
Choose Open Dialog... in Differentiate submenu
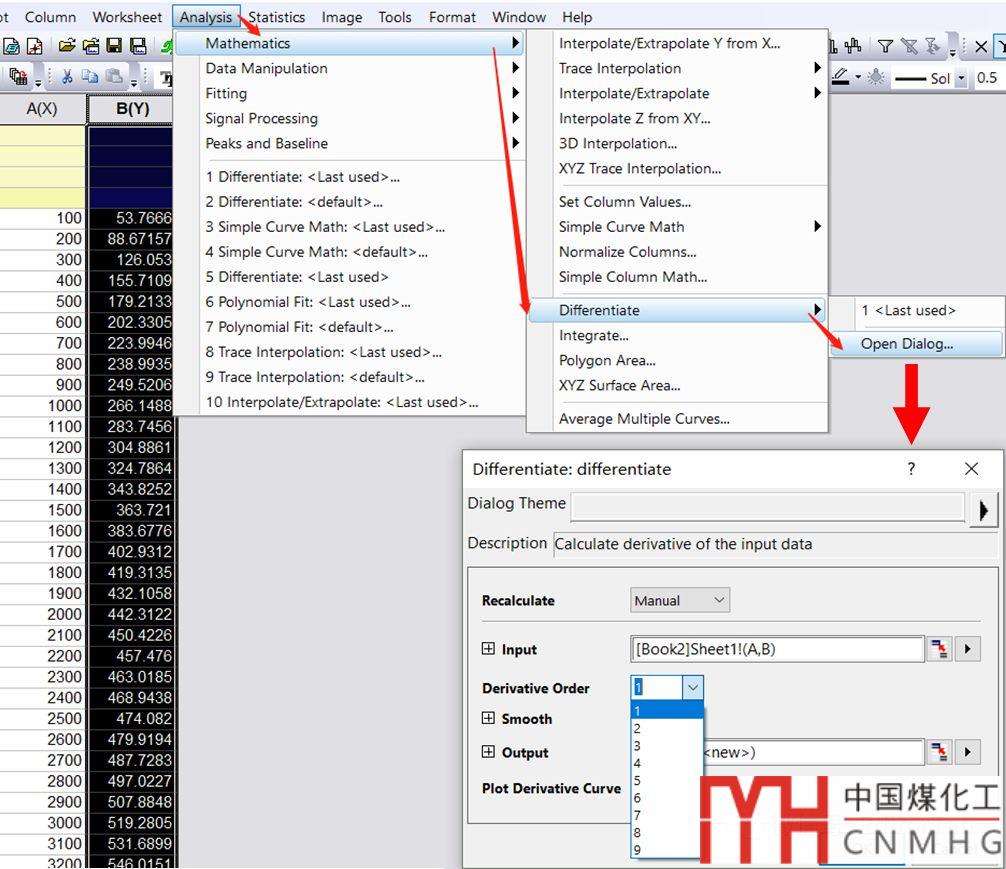click(x=907, y=344)
